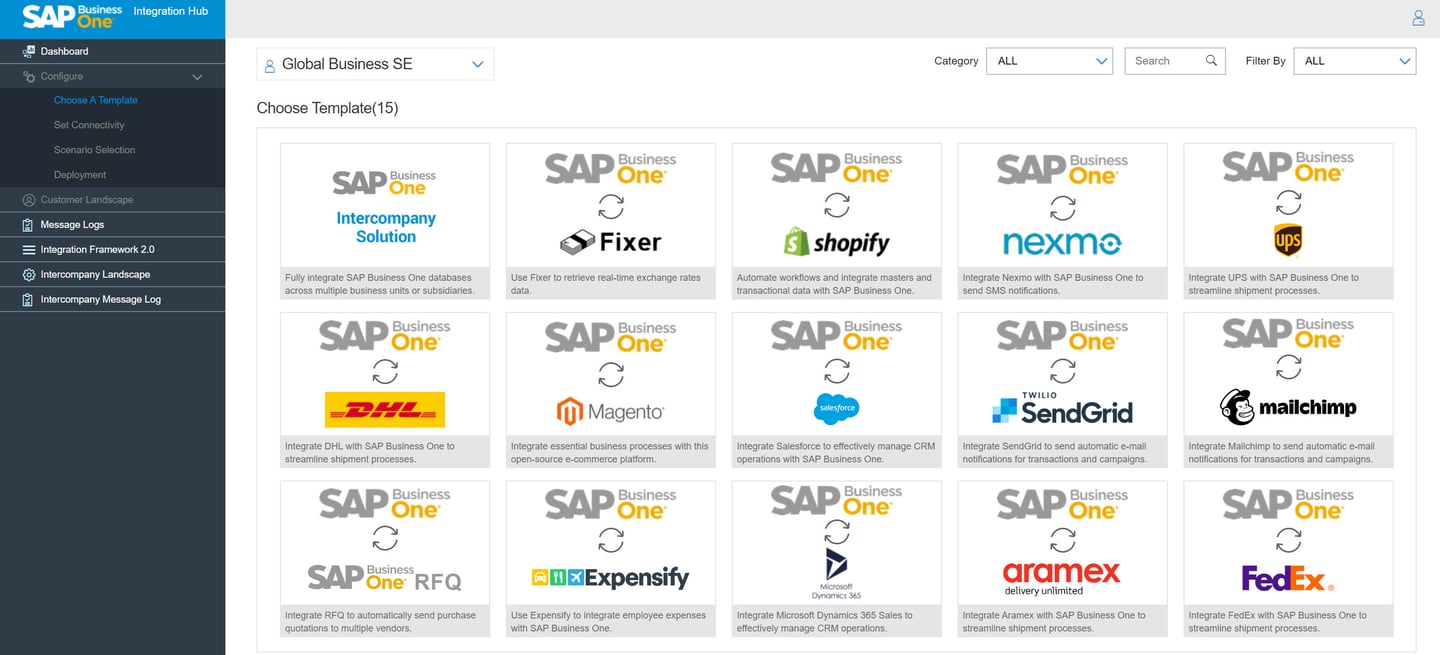Select the Salesforce cloud logo template

click(837, 409)
